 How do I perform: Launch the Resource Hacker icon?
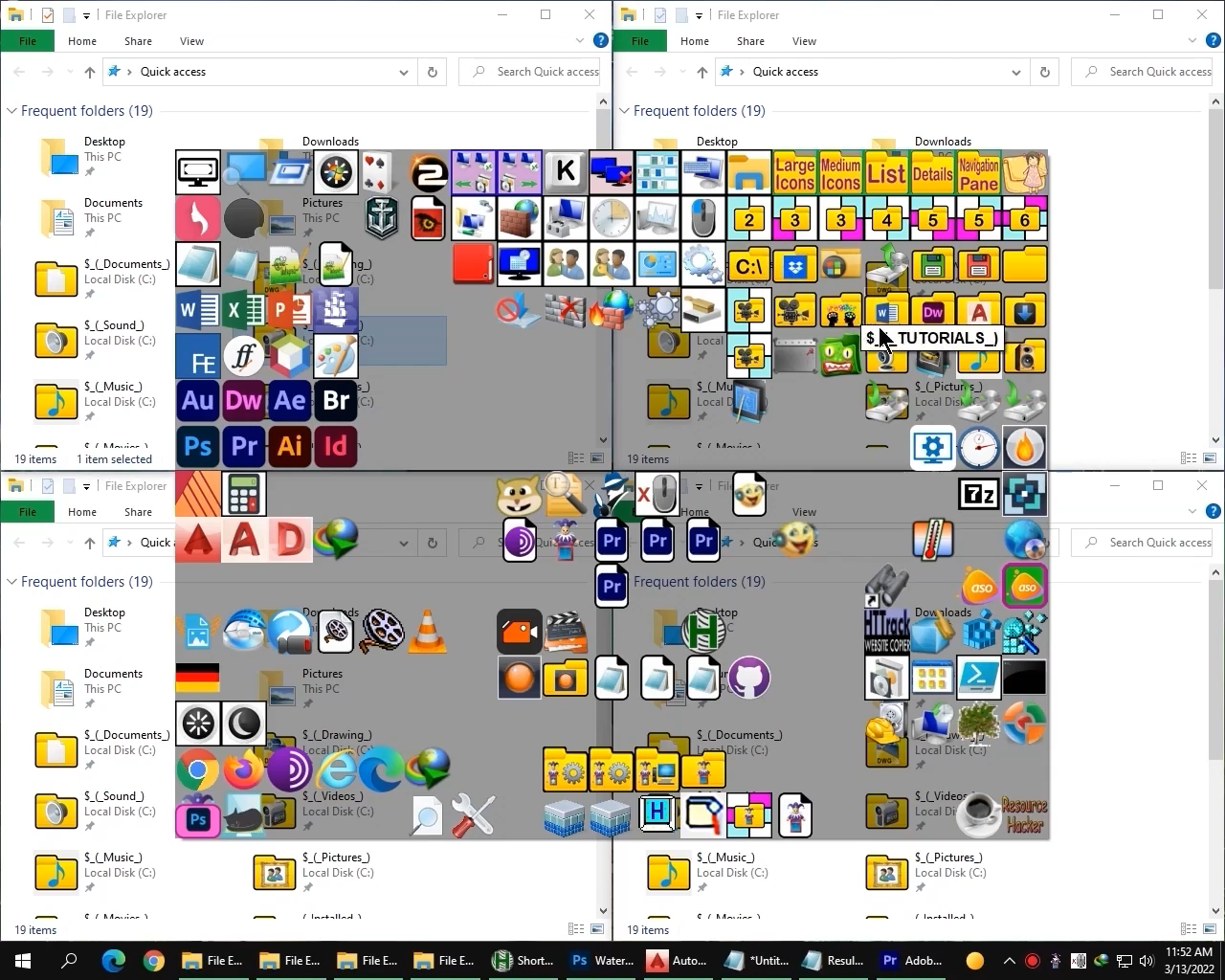(x=1025, y=815)
